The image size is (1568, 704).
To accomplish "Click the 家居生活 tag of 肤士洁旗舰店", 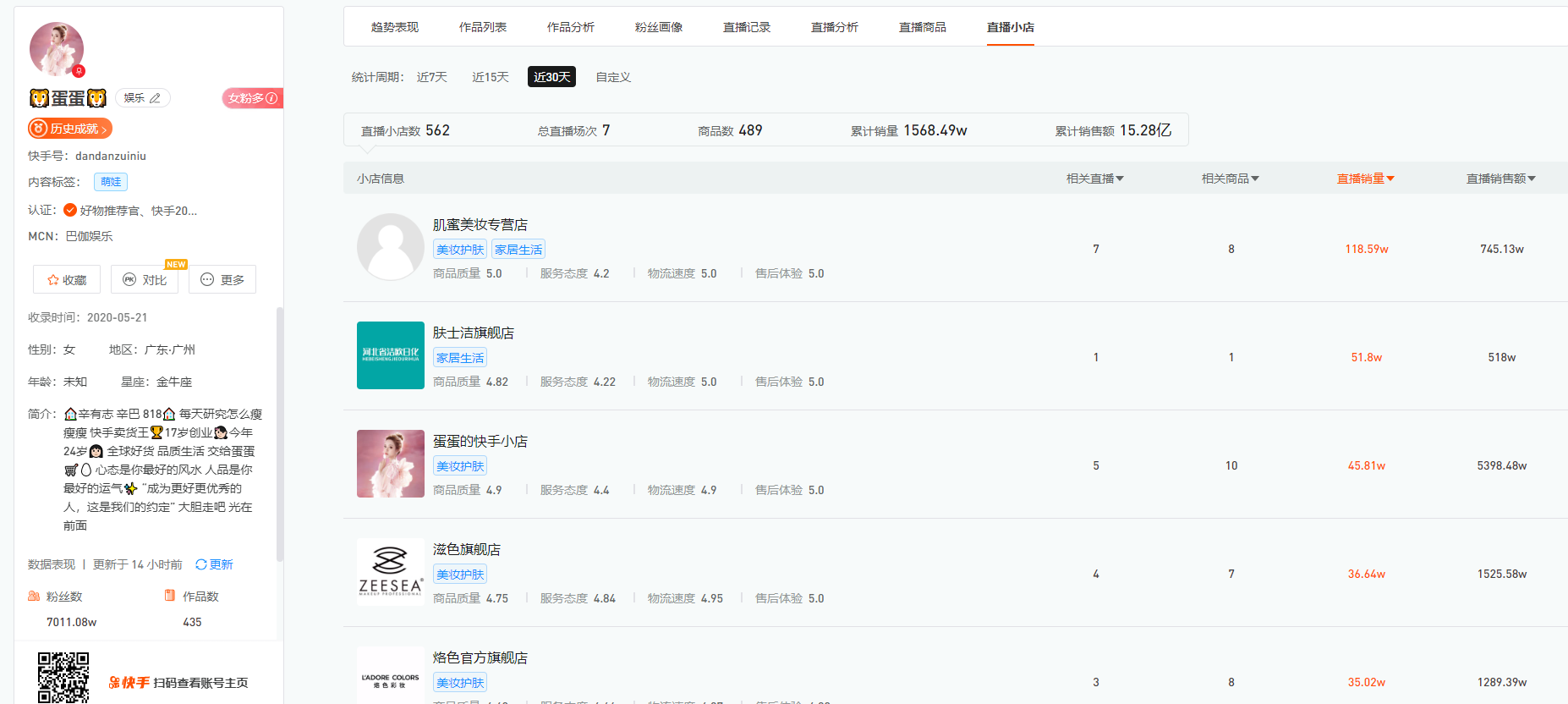I will click(x=460, y=358).
